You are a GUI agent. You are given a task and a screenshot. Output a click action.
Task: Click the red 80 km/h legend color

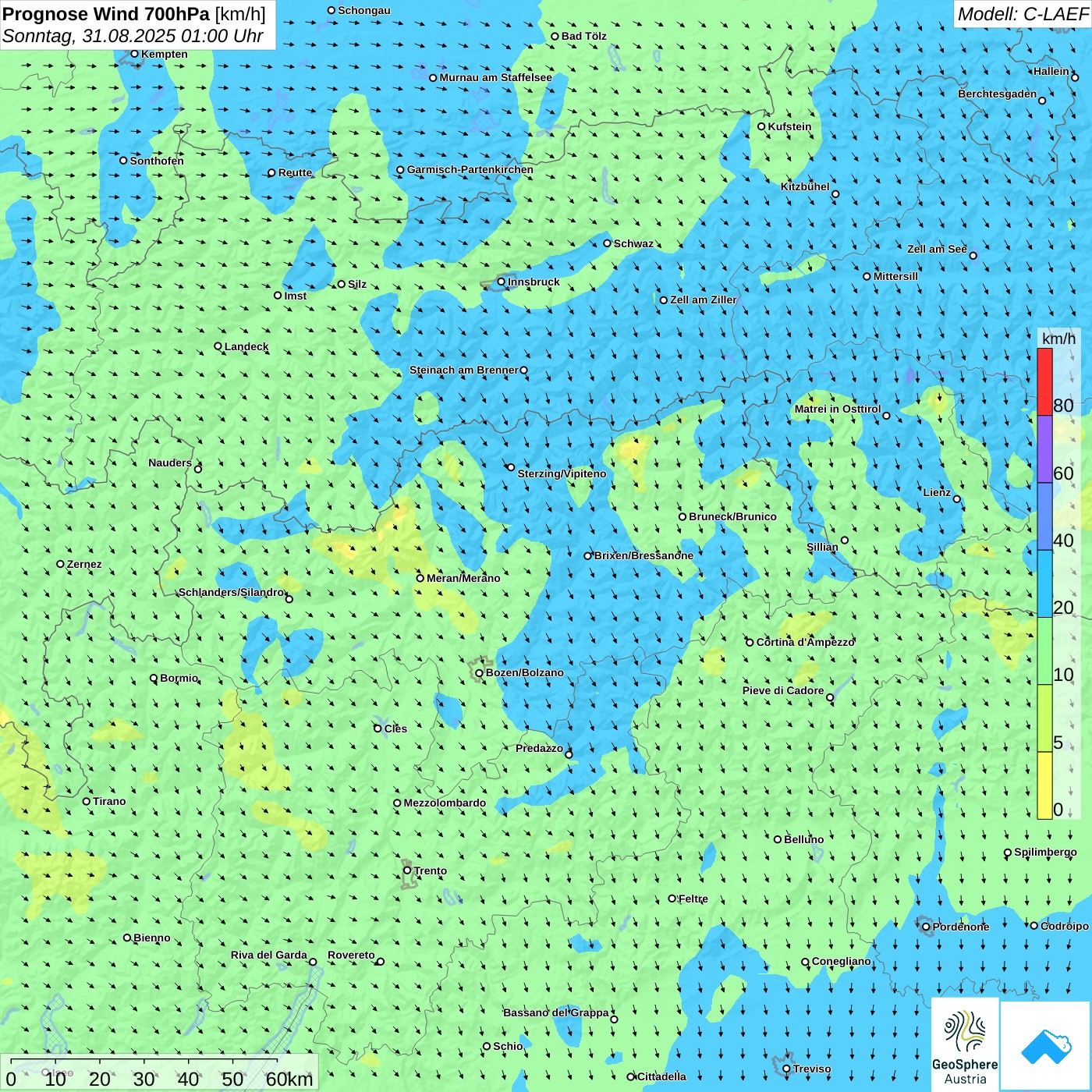[x=1044, y=381]
